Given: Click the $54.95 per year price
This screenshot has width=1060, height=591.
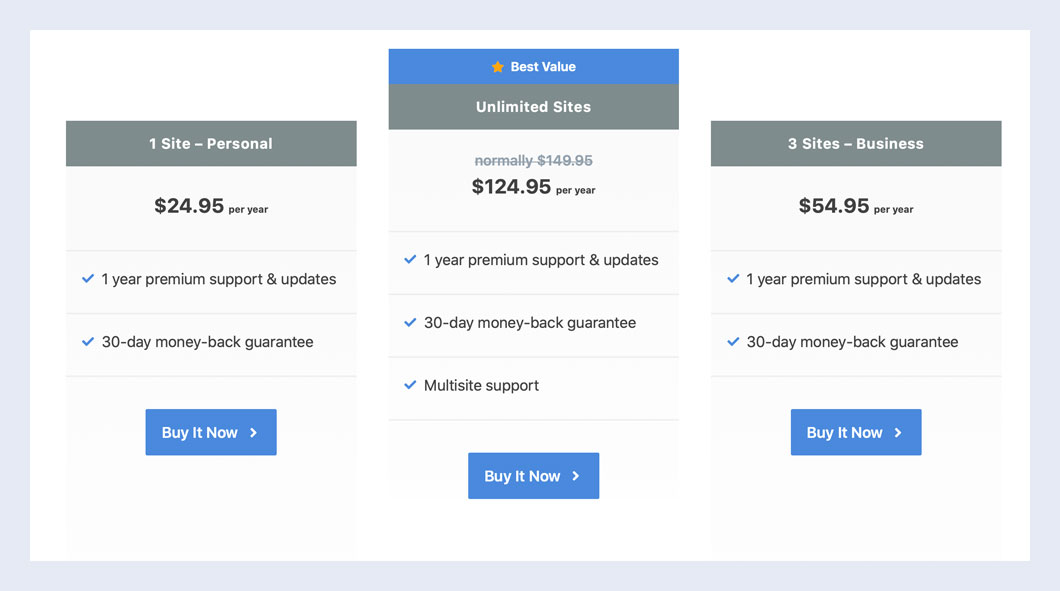Looking at the screenshot, I should pos(856,206).
